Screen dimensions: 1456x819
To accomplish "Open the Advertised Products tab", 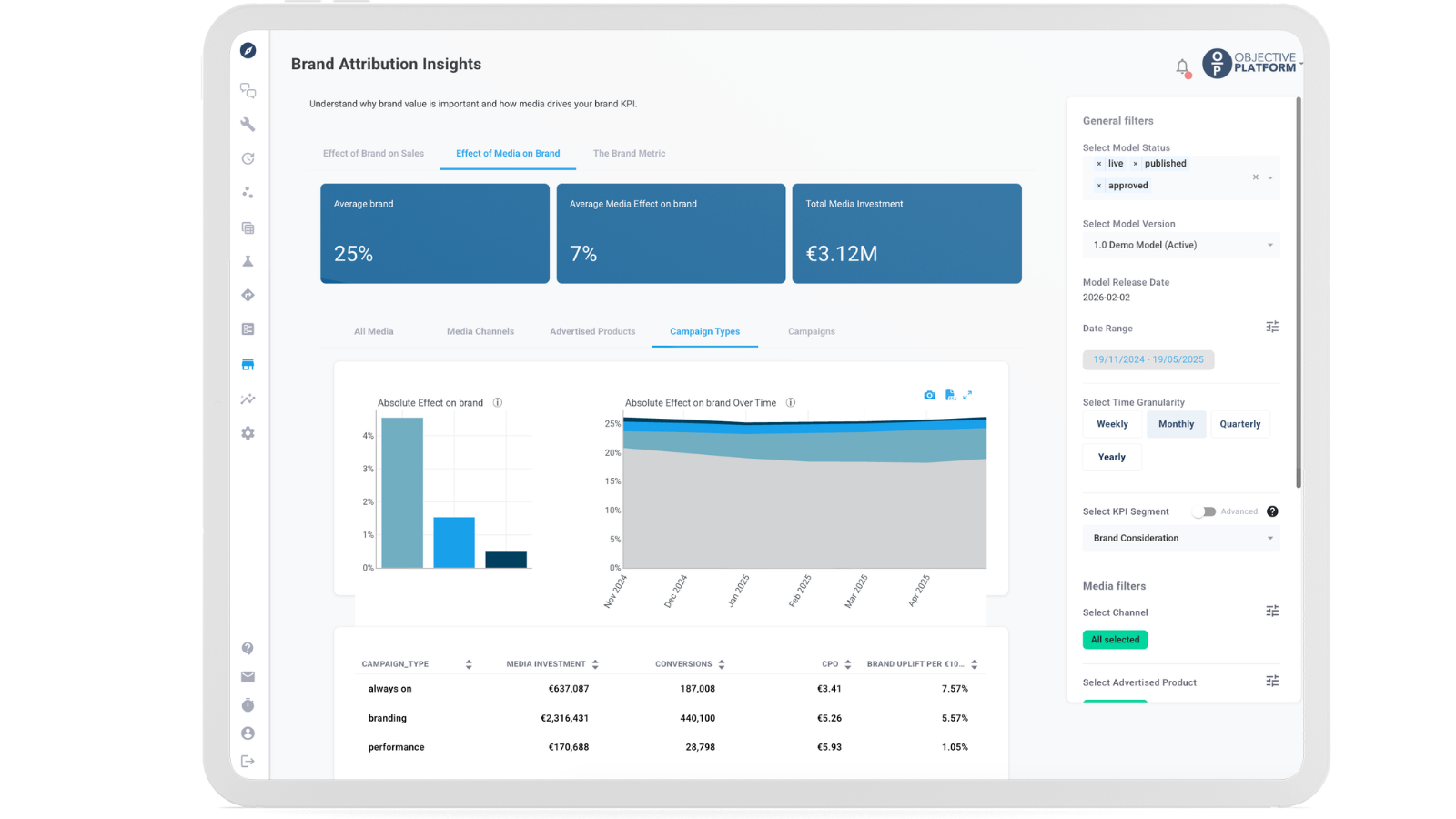I will pos(592,331).
